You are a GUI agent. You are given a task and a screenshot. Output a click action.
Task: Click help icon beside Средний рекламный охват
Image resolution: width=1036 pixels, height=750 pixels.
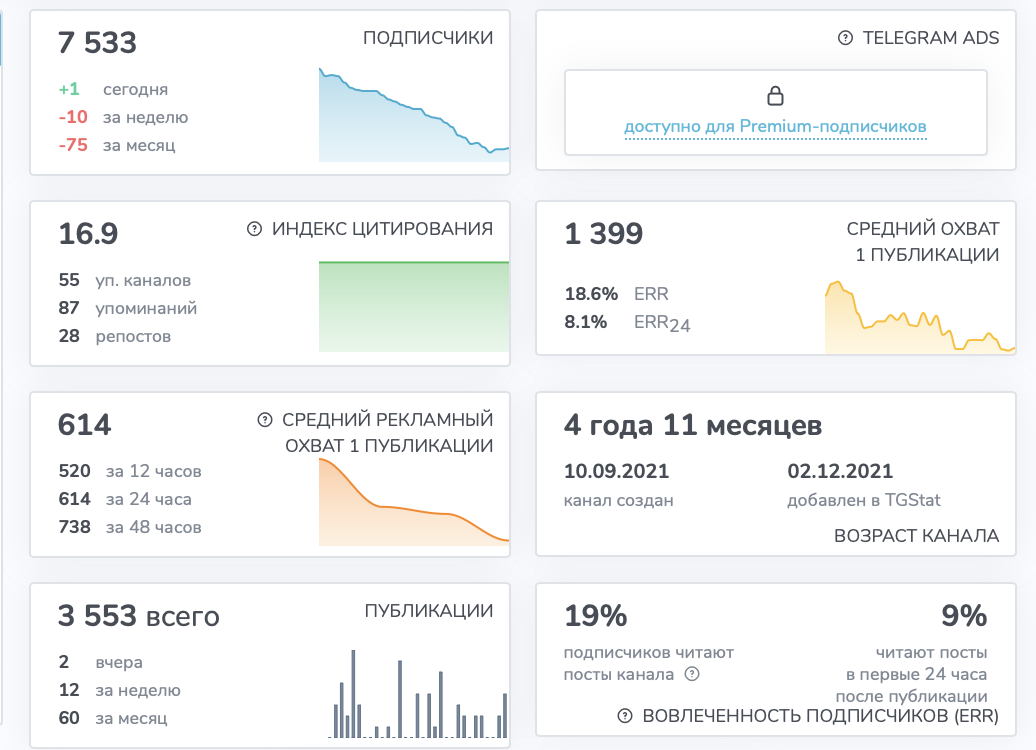pos(264,420)
